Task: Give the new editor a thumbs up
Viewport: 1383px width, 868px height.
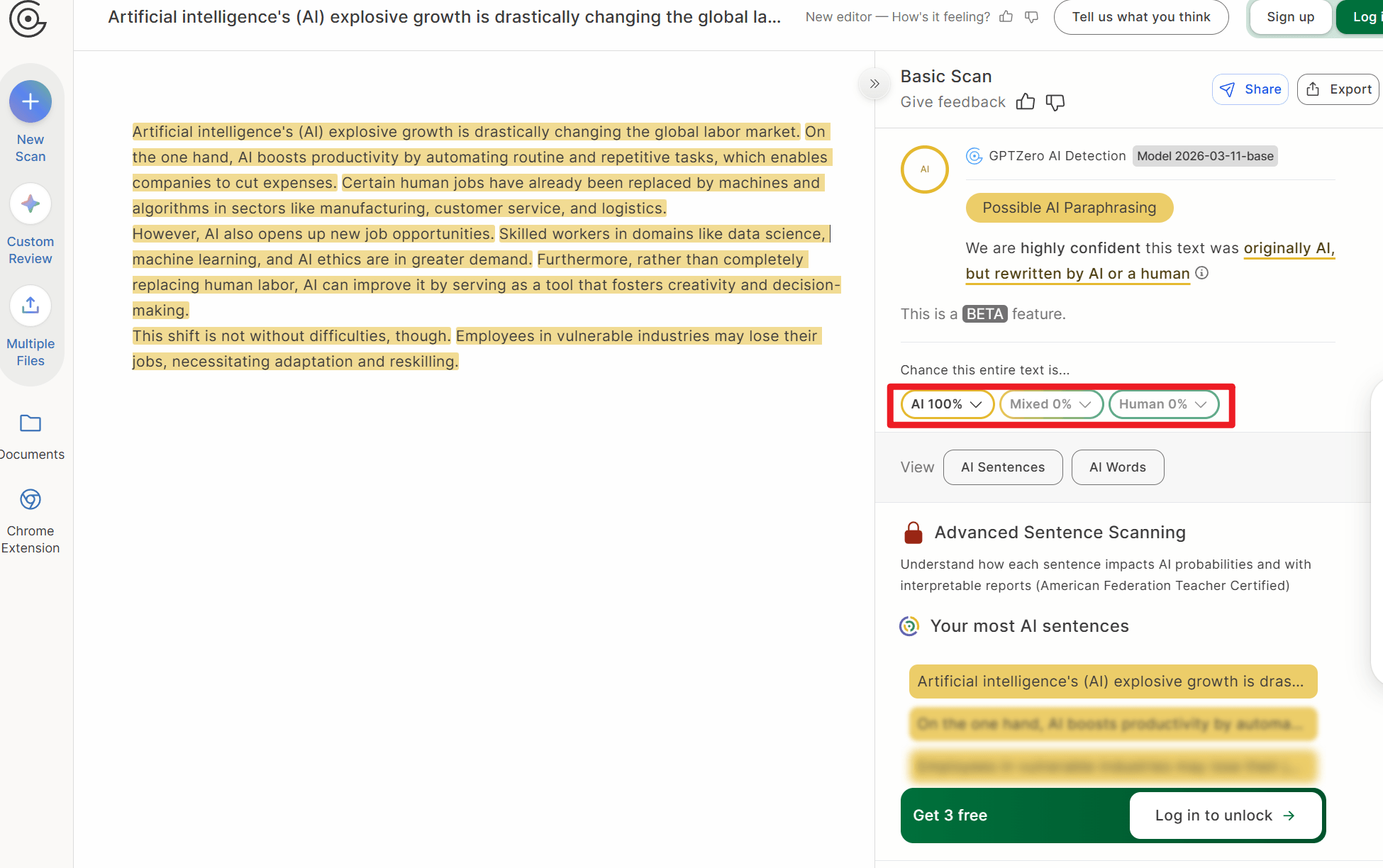Action: click(x=1006, y=17)
